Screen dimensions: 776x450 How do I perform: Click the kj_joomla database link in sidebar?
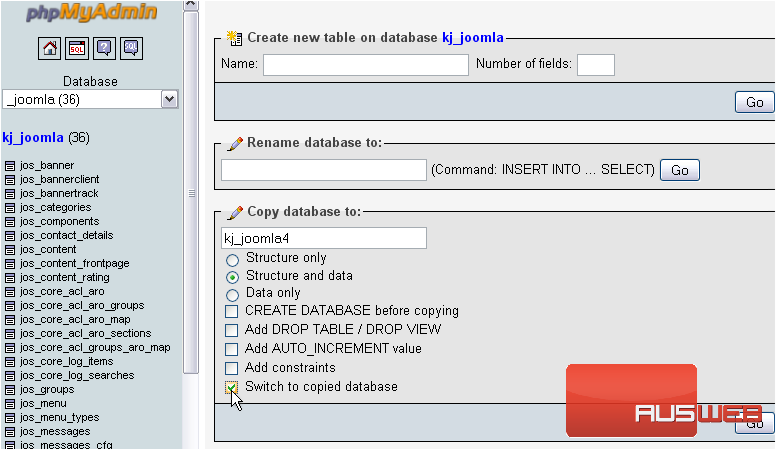[33, 137]
